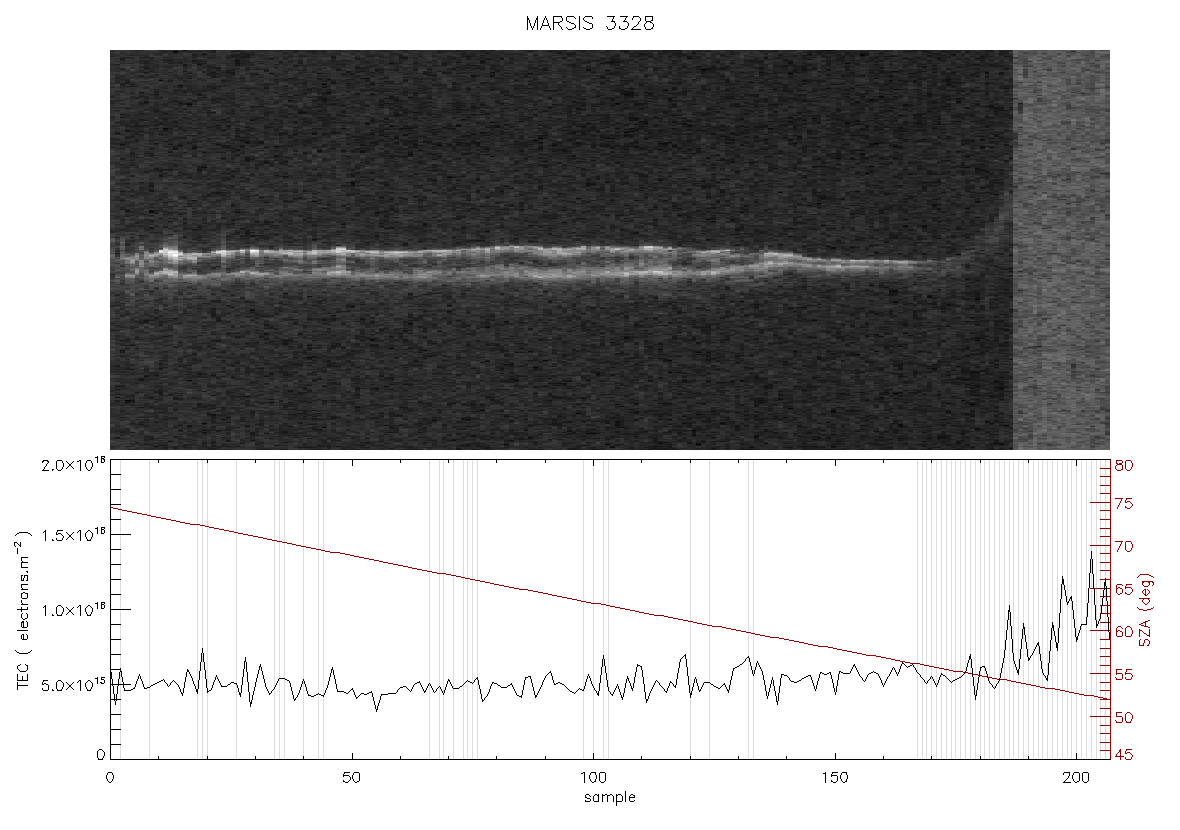Click the SZA tick label 70
Screen dimensions: 1180x830
pos(1124,546)
